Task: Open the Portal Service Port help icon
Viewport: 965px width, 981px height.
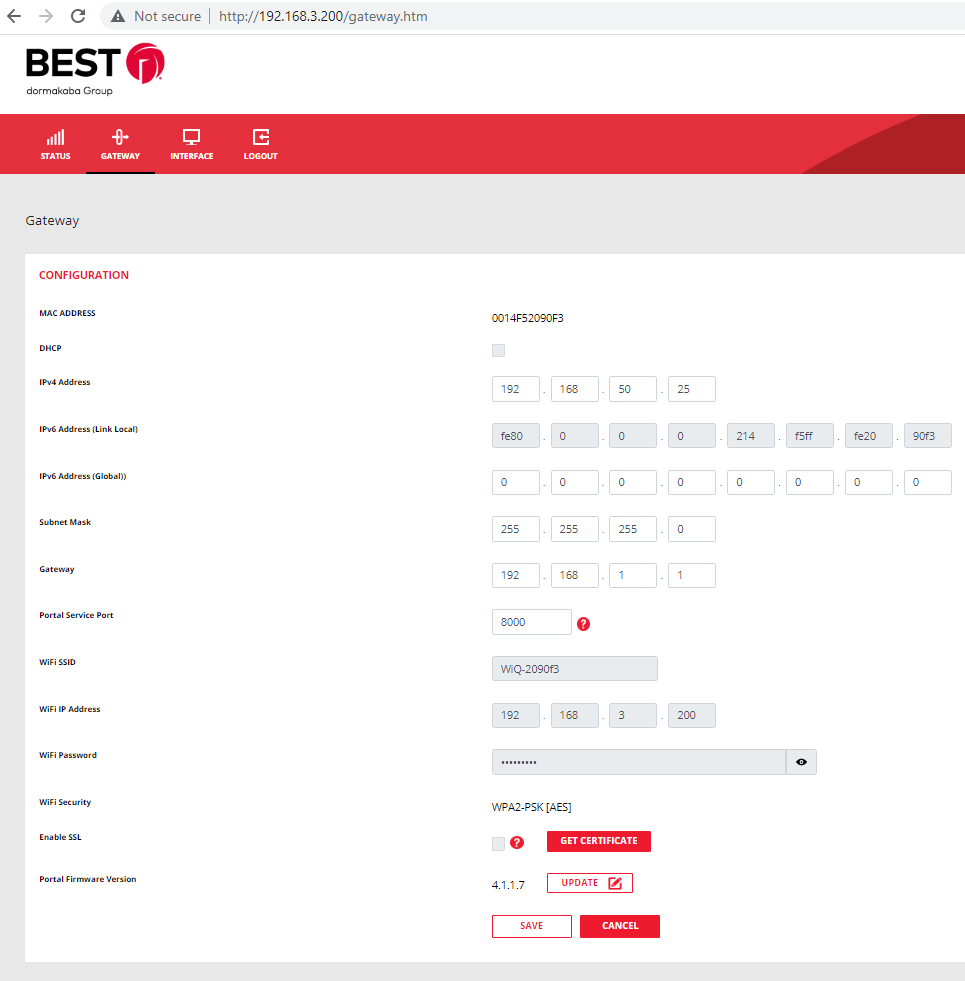Action: [583, 623]
